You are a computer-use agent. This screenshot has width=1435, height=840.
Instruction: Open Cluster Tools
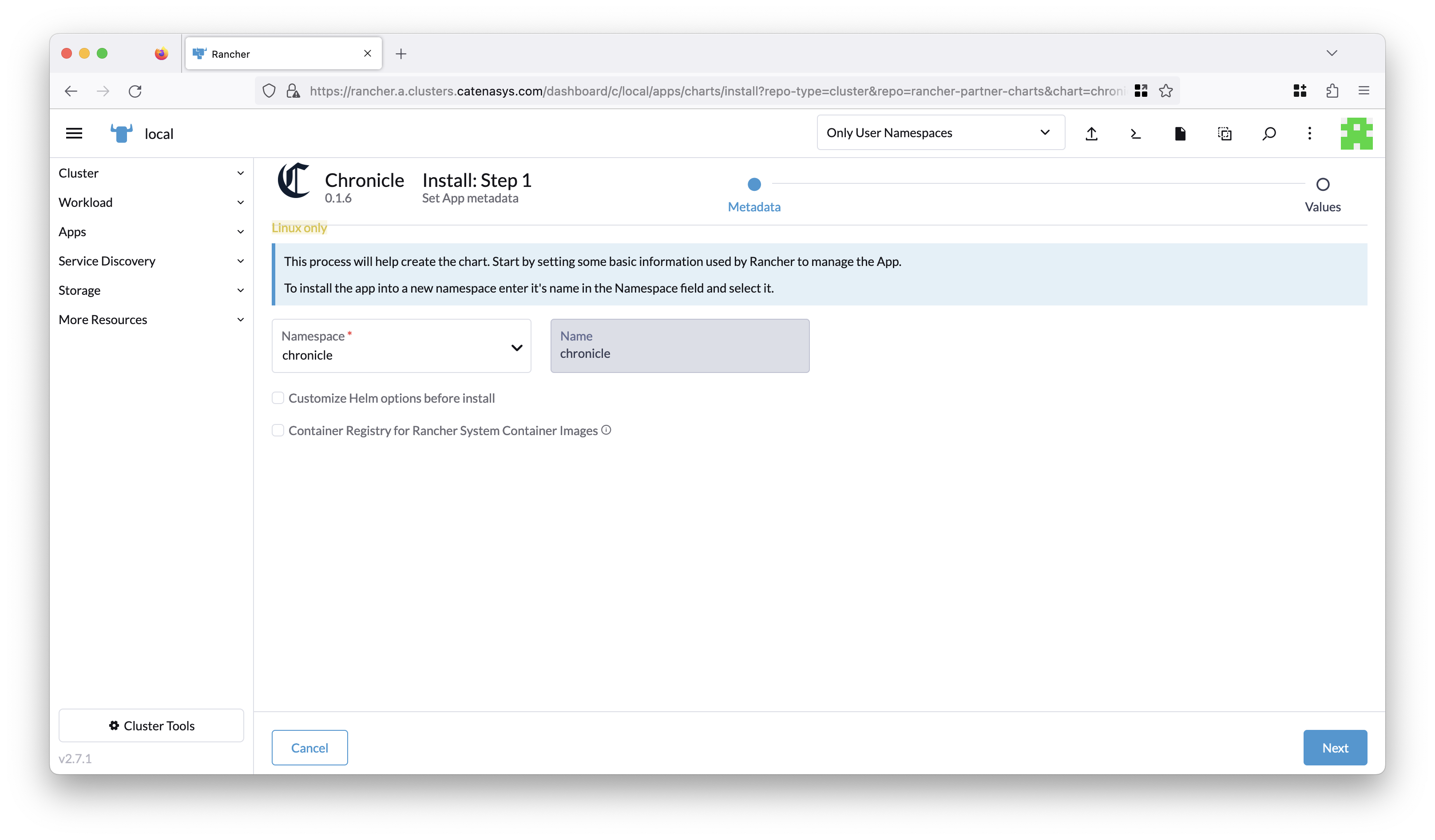(151, 725)
